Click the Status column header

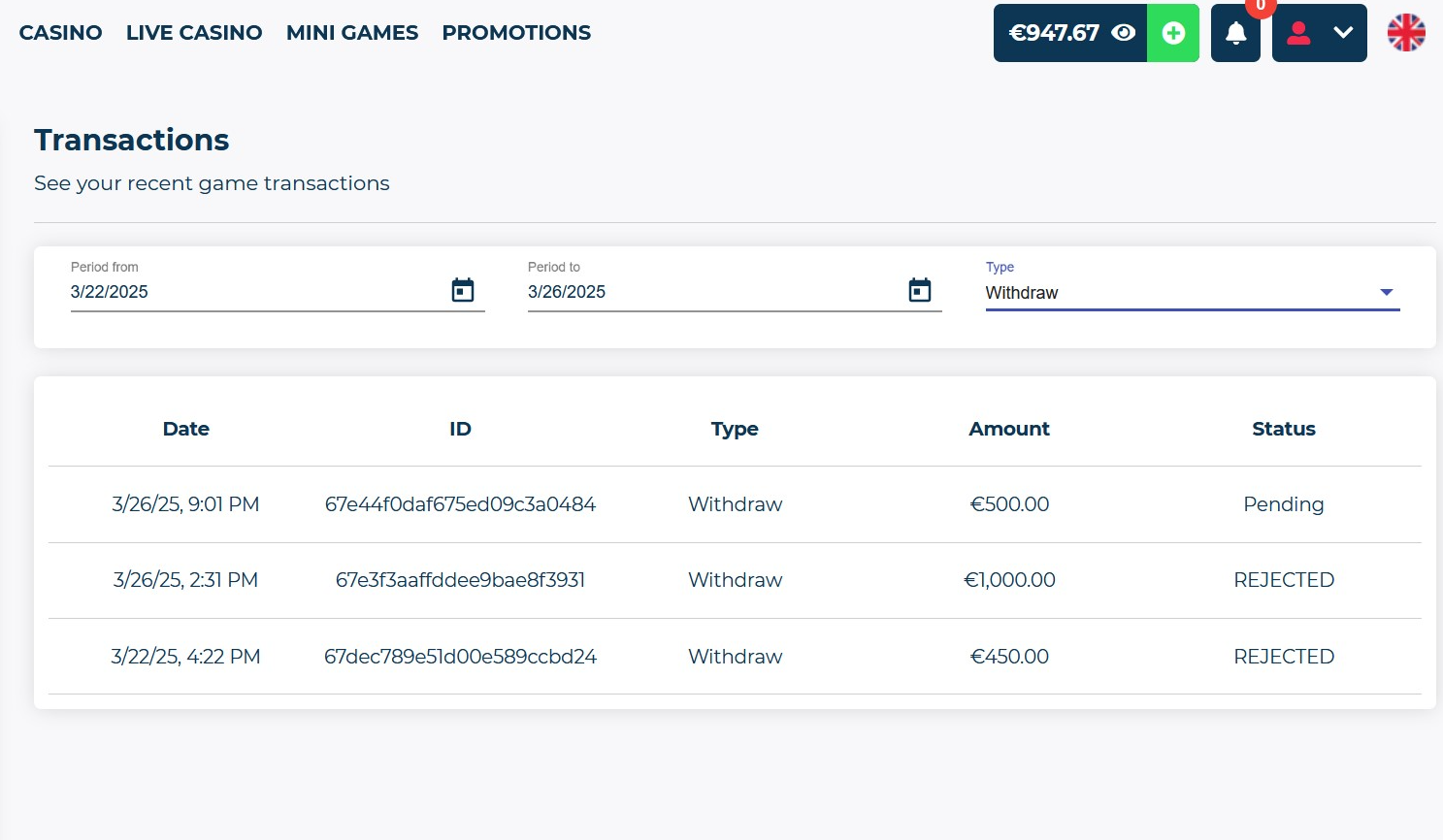click(x=1283, y=429)
